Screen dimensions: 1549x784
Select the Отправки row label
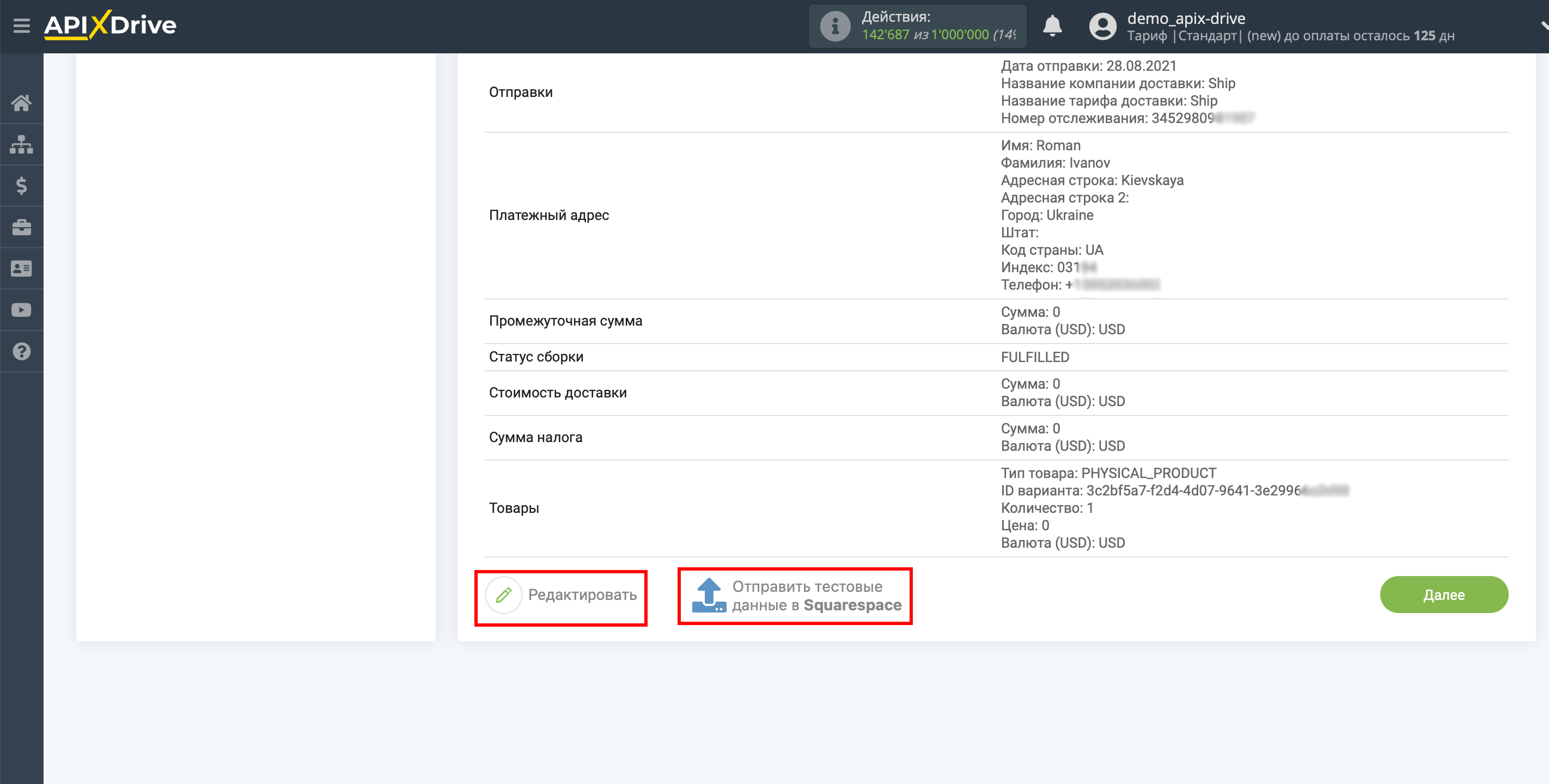coord(521,92)
